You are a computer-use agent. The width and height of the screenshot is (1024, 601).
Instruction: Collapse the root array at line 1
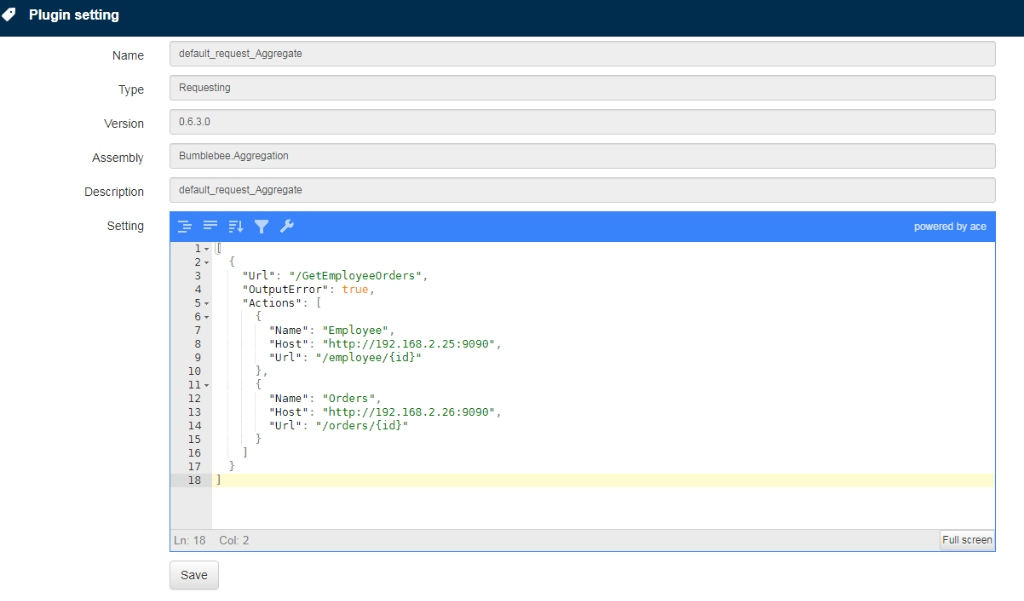coord(206,249)
